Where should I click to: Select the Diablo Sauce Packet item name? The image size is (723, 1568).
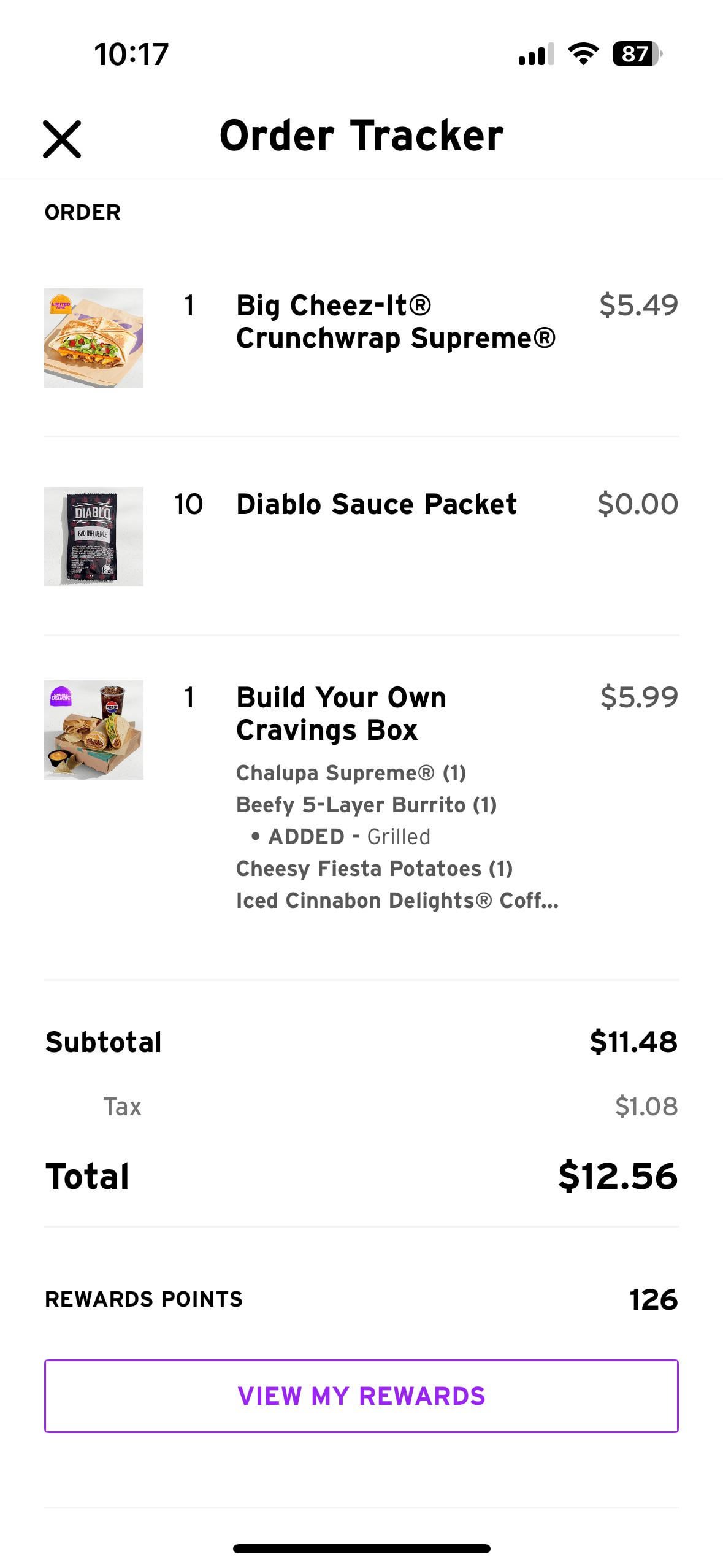[x=377, y=504]
